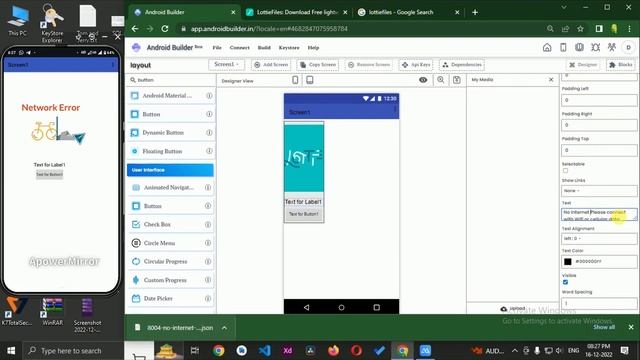This screenshot has width=640, height=360.
Task: Click the Text property textarea
Action: click(x=599, y=214)
